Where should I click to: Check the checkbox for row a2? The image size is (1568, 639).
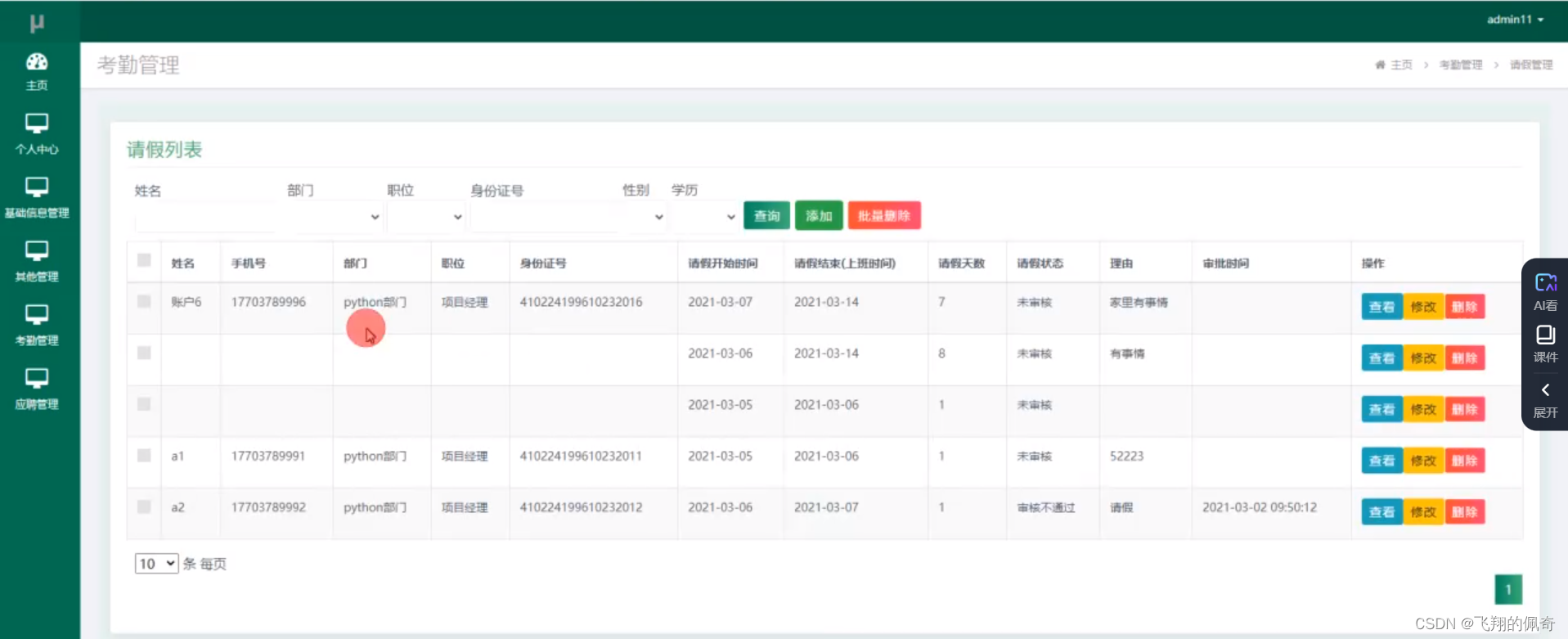click(x=144, y=506)
